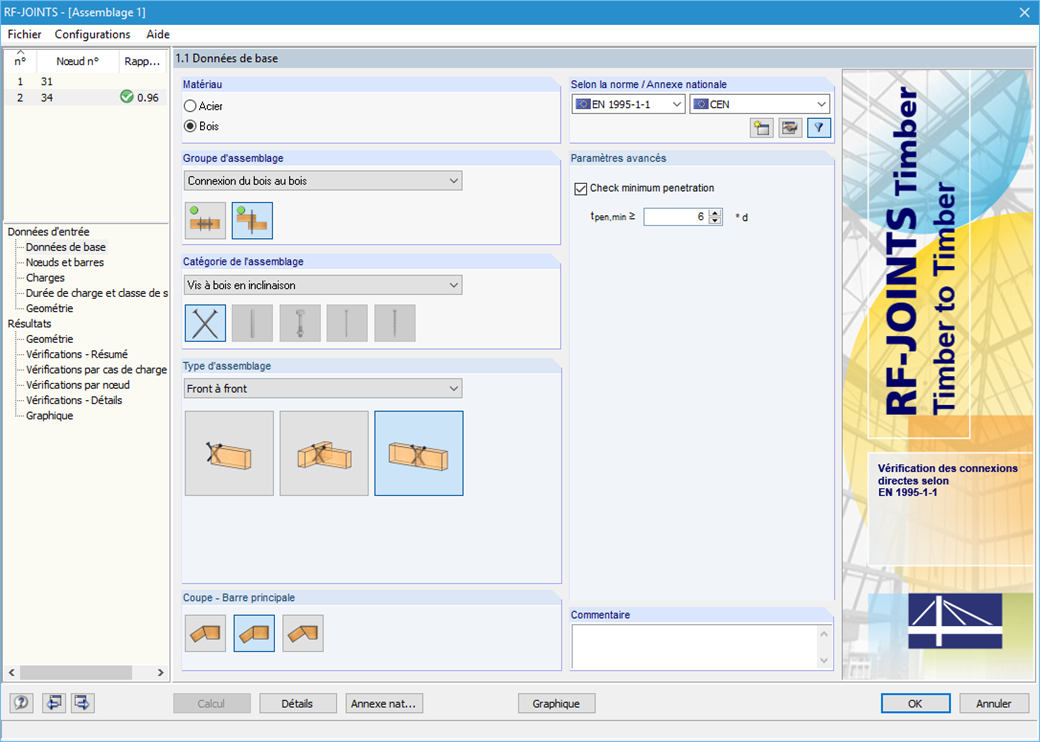Viewport: 1040px width, 742px height.
Task: Choose the dowel category icon
Action: pos(252,323)
